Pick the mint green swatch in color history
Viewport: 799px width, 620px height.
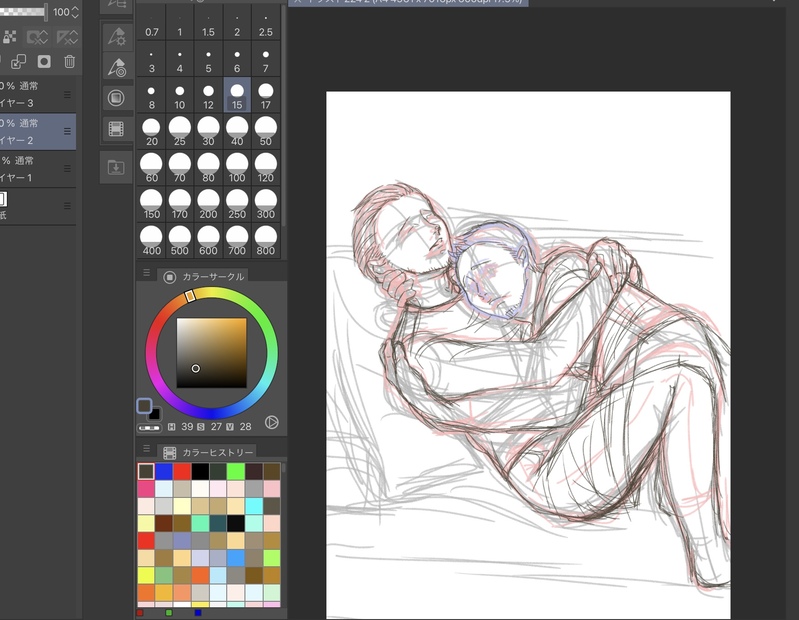tap(200, 523)
